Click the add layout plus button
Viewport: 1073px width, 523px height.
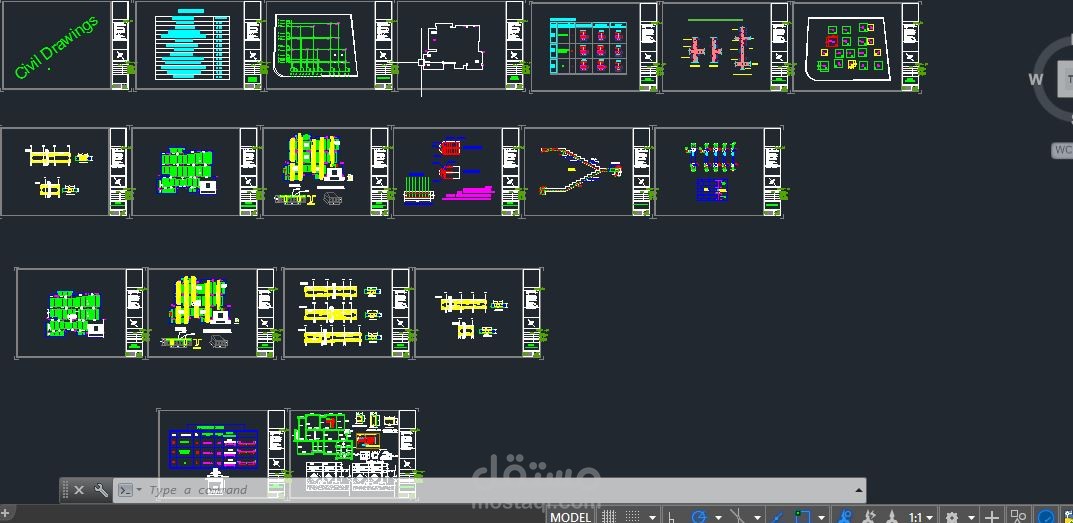[x=5, y=513]
